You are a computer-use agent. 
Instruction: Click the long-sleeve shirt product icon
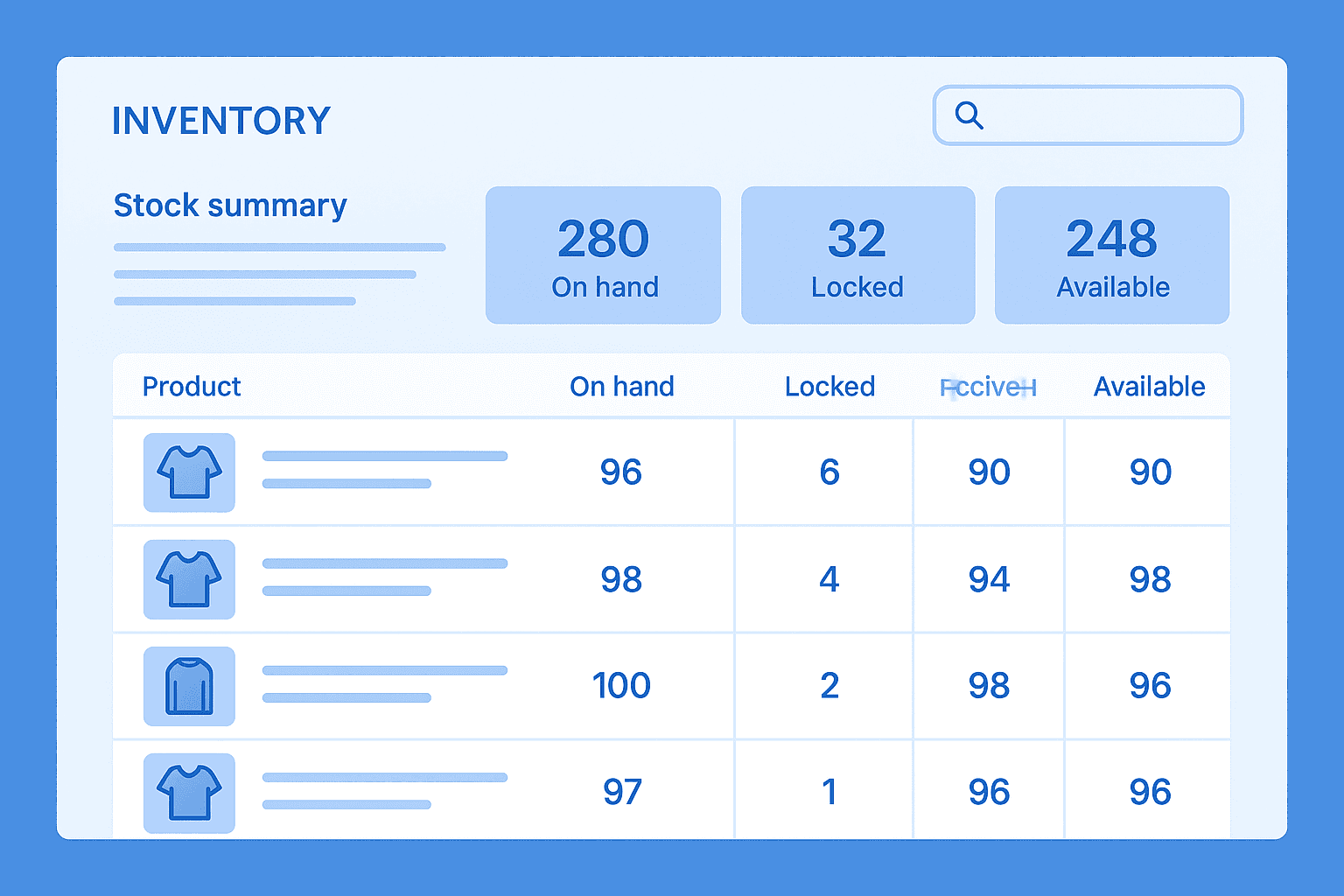click(x=189, y=686)
